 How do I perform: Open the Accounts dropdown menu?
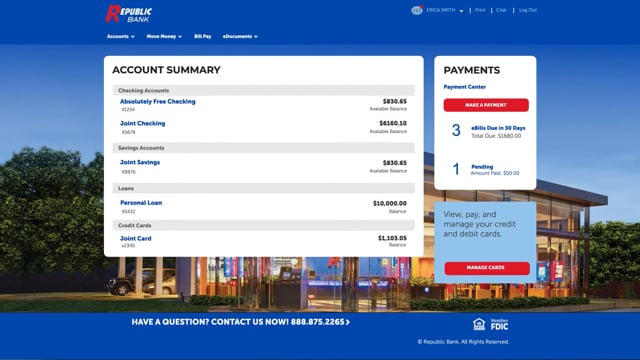(120, 36)
